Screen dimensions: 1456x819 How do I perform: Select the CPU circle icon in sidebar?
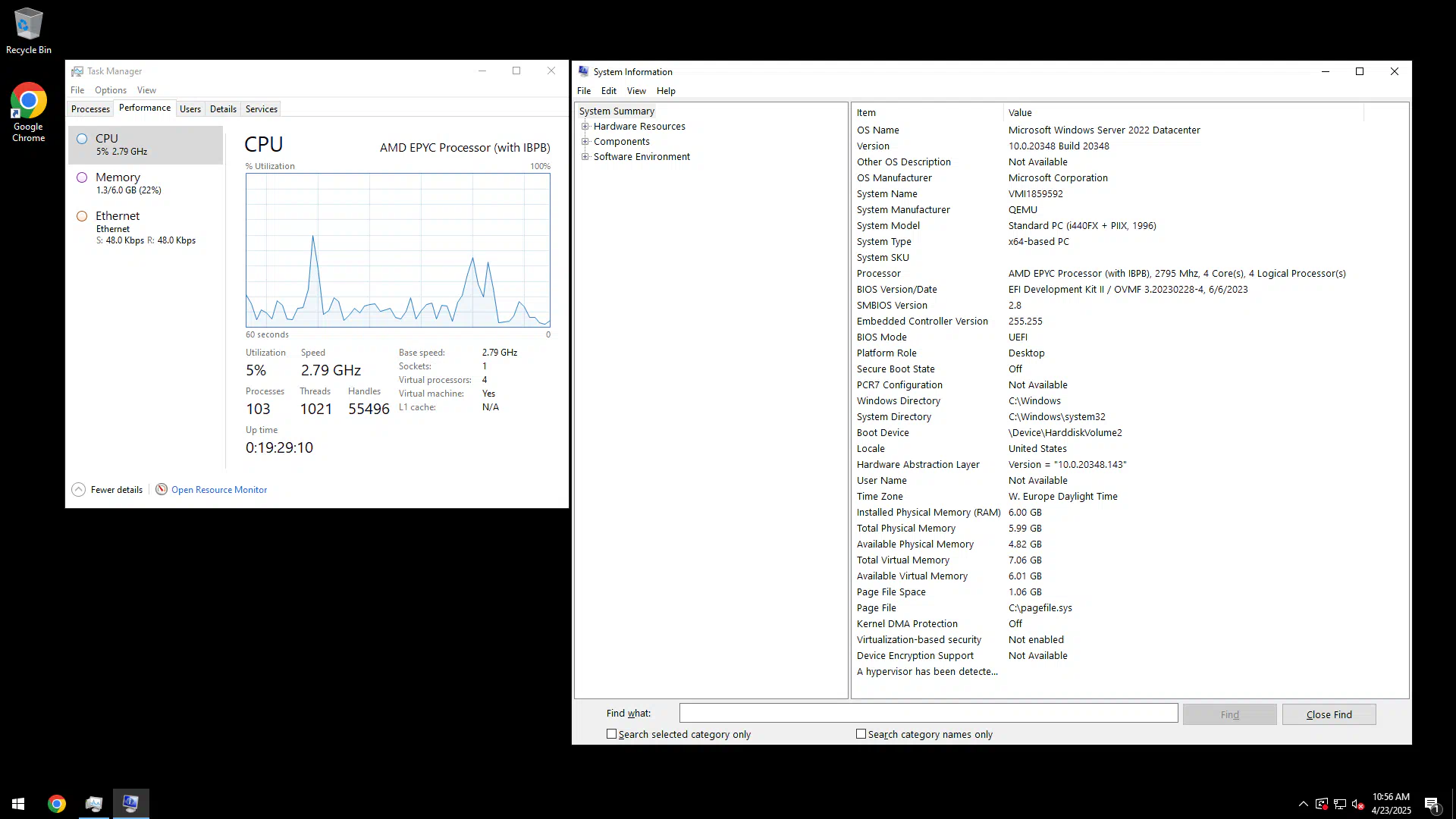point(82,139)
